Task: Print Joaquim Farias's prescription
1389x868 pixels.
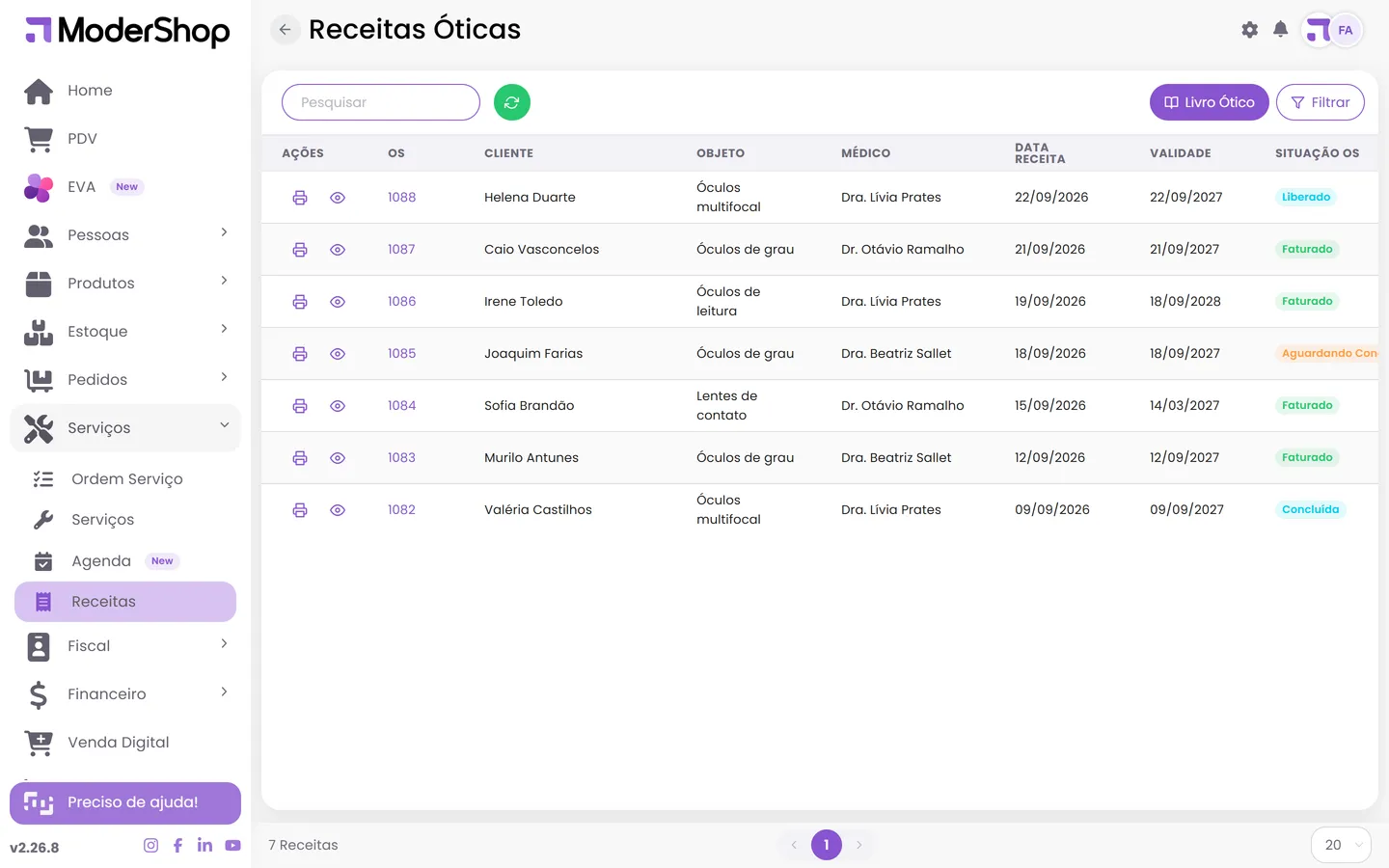Action: point(300,354)
